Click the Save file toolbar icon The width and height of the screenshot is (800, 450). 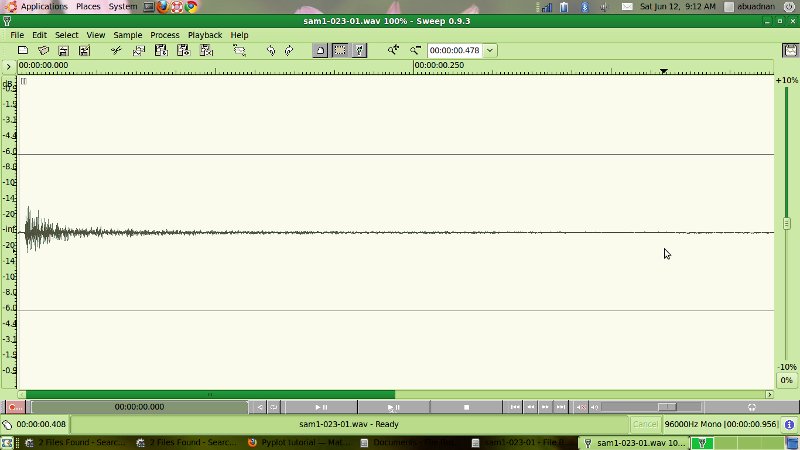pos(63,50)
